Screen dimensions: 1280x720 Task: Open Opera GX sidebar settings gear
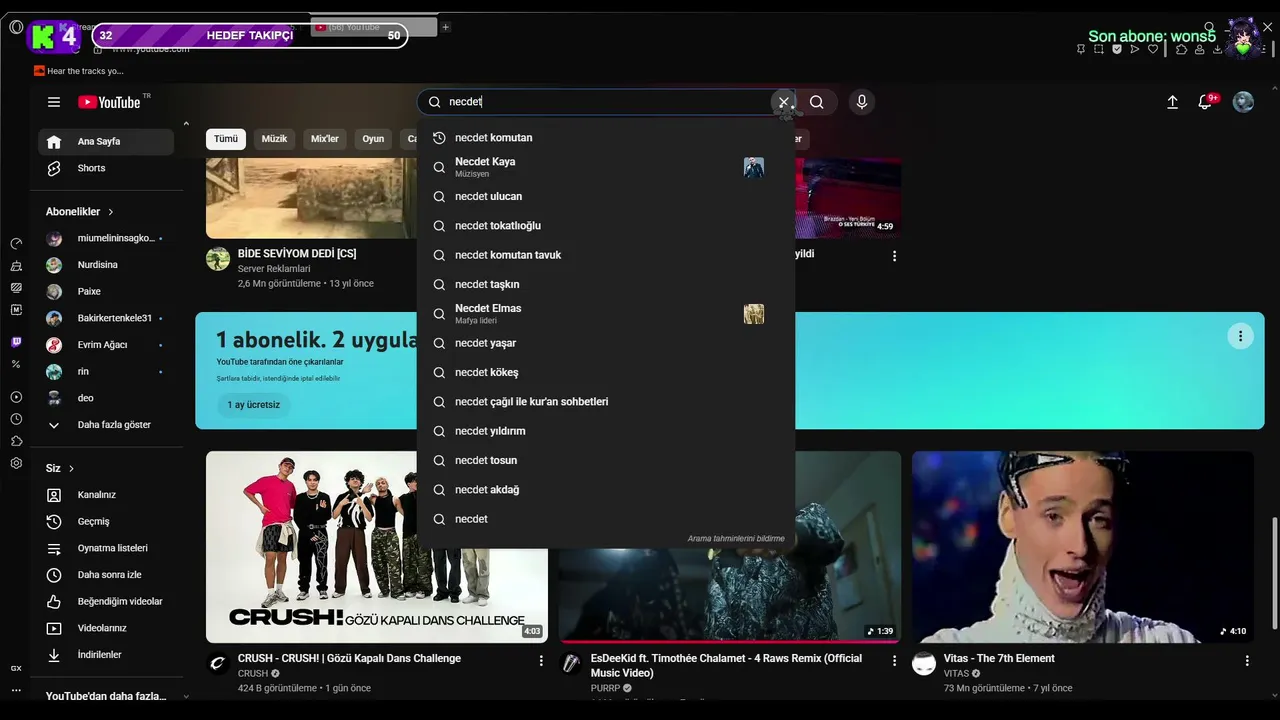click(x=16, y=463)
